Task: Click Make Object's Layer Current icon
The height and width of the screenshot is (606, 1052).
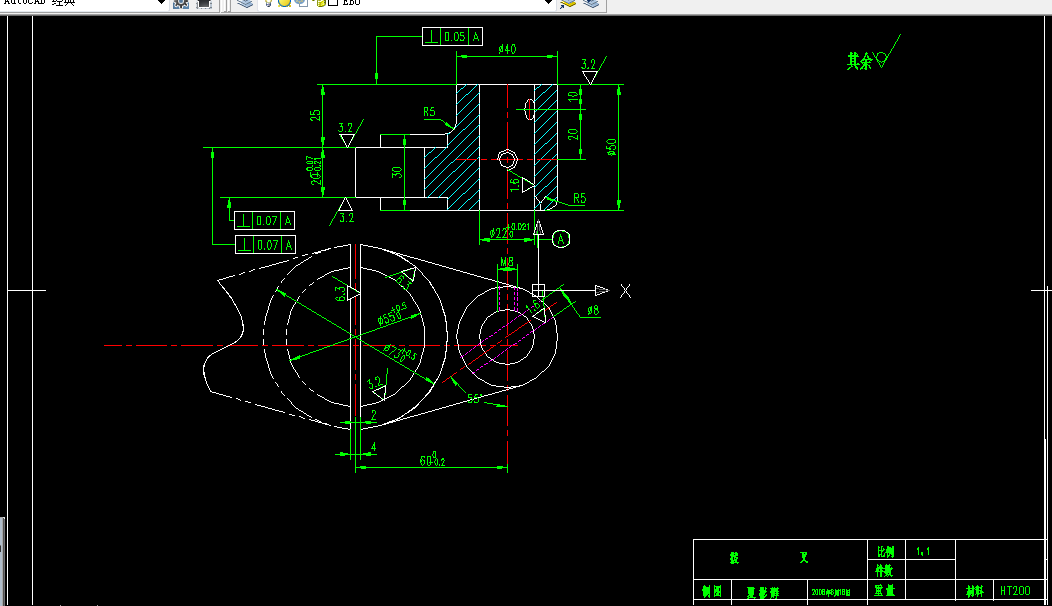Action: click(x=568, y=3)
